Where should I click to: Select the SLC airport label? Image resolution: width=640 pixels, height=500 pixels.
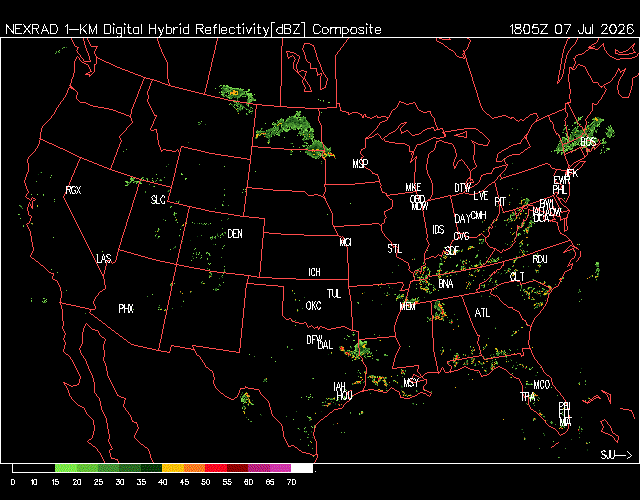158,200
